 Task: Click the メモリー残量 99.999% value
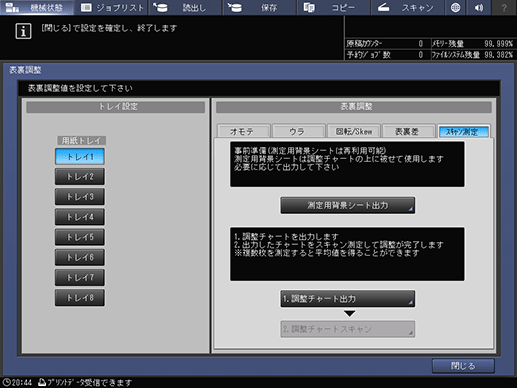point(498,44)
